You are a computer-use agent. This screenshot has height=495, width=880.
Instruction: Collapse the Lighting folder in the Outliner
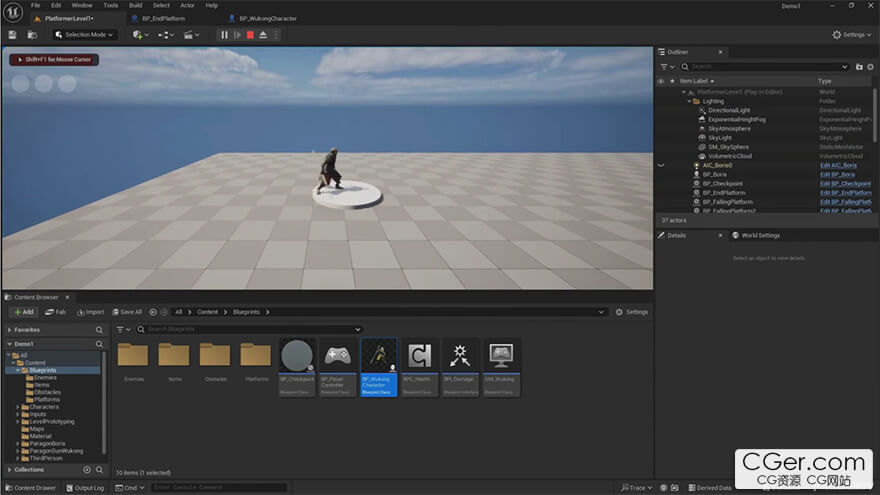tap(690, 102)
